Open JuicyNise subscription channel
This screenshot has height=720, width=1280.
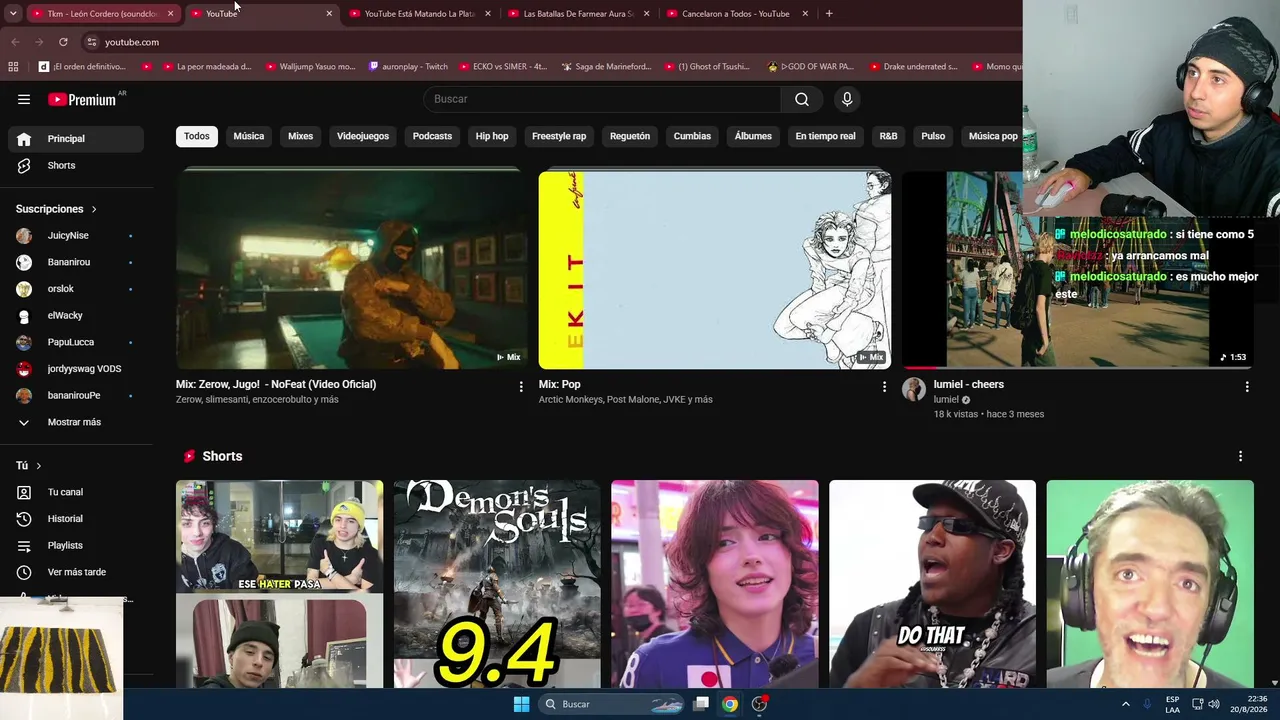tap(76, 236)
